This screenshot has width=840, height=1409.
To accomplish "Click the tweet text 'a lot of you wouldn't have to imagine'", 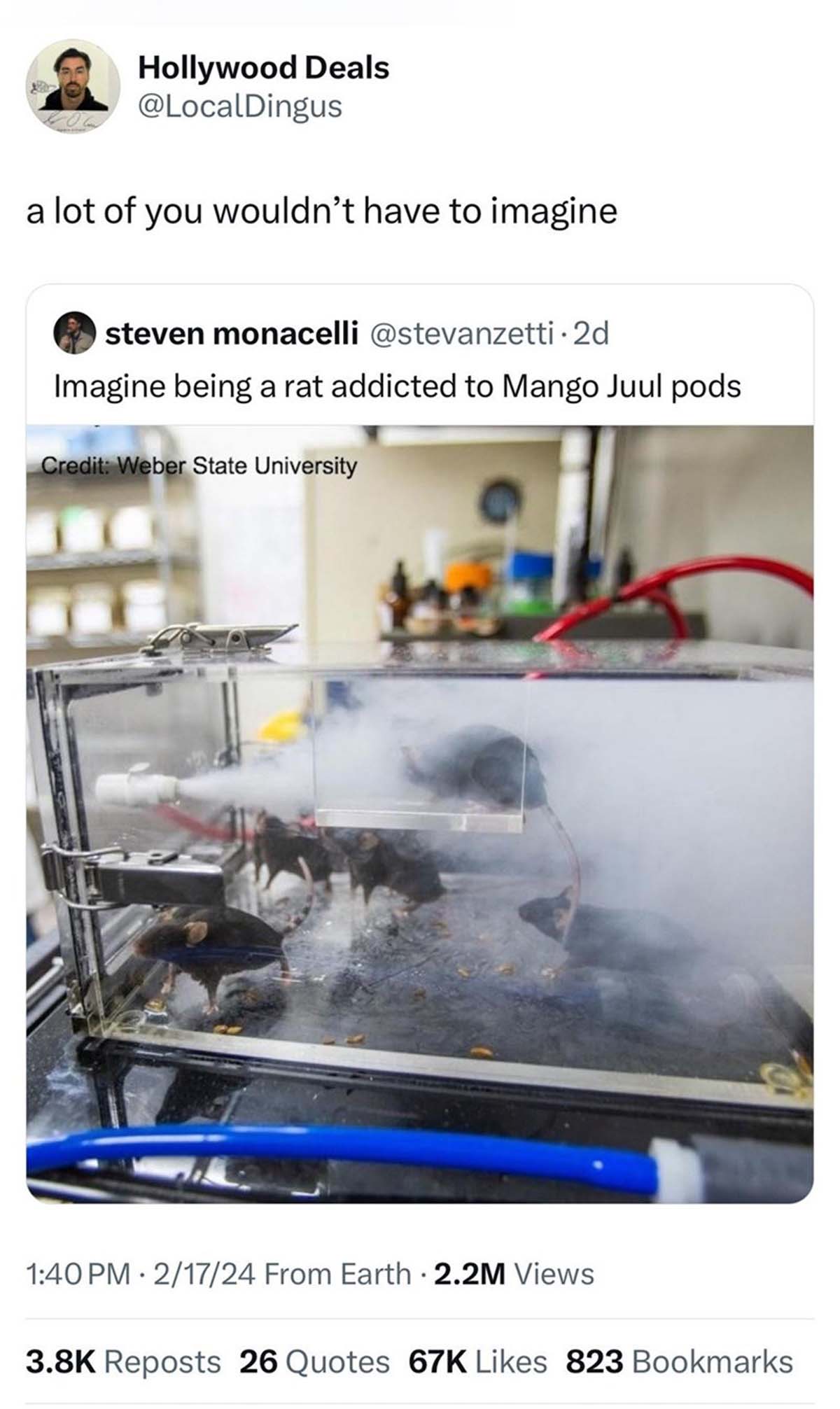I will [x=322, y=211].
